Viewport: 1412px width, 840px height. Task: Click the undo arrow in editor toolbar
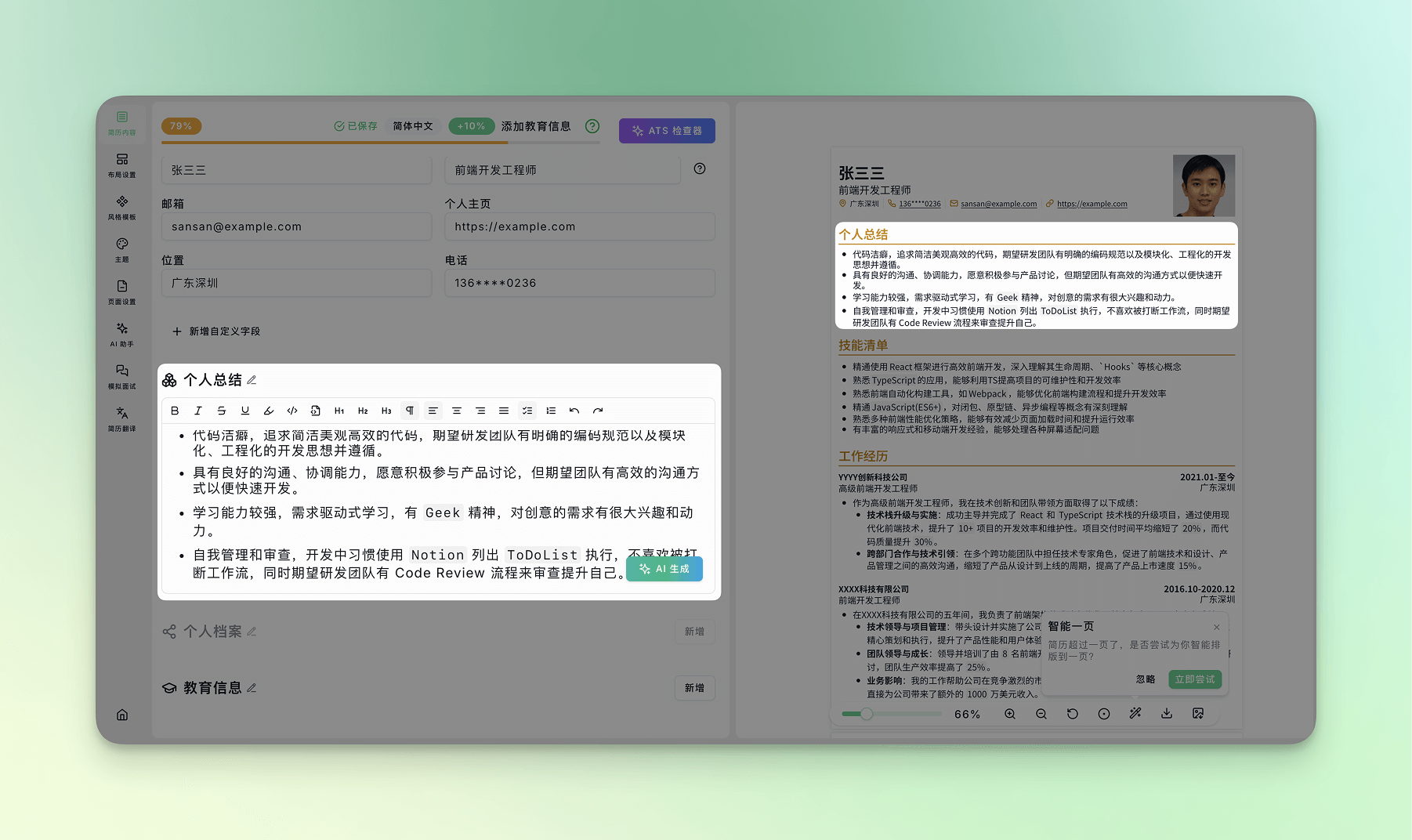[574, 411]
